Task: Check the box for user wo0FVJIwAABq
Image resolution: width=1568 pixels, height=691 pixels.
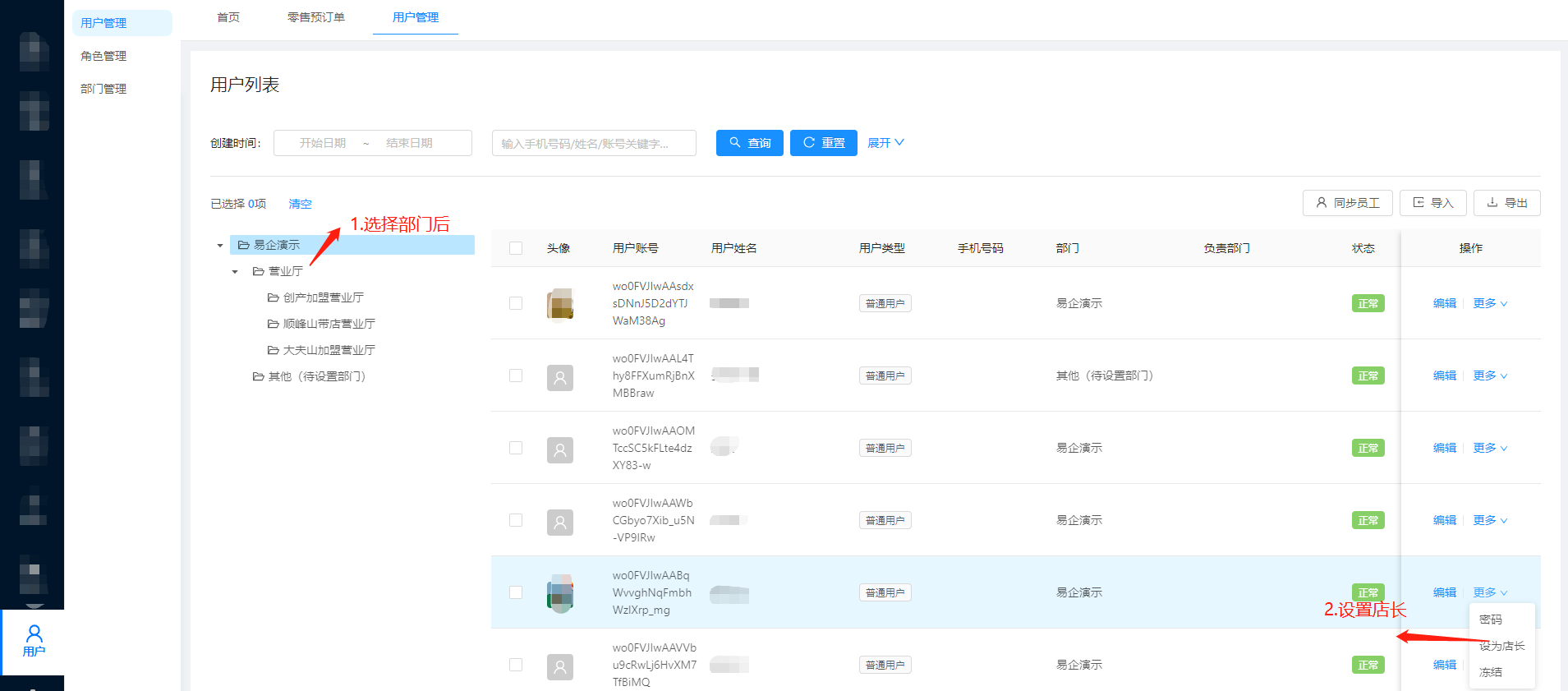Action: (516, 592)
